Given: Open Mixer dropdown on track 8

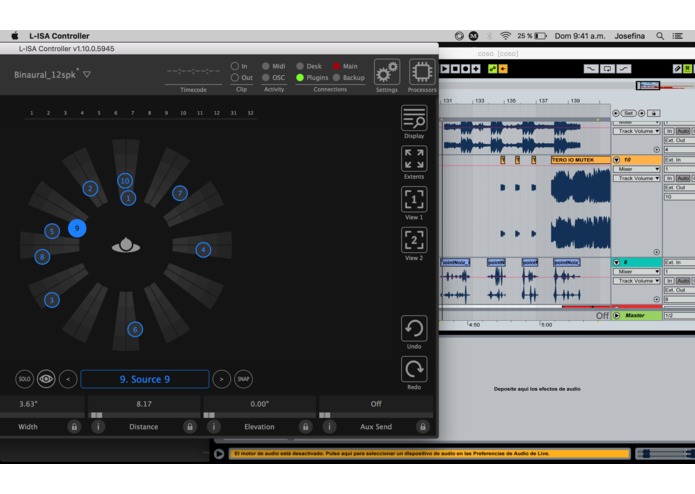Looking at the screenshot, I should (636, 272).
